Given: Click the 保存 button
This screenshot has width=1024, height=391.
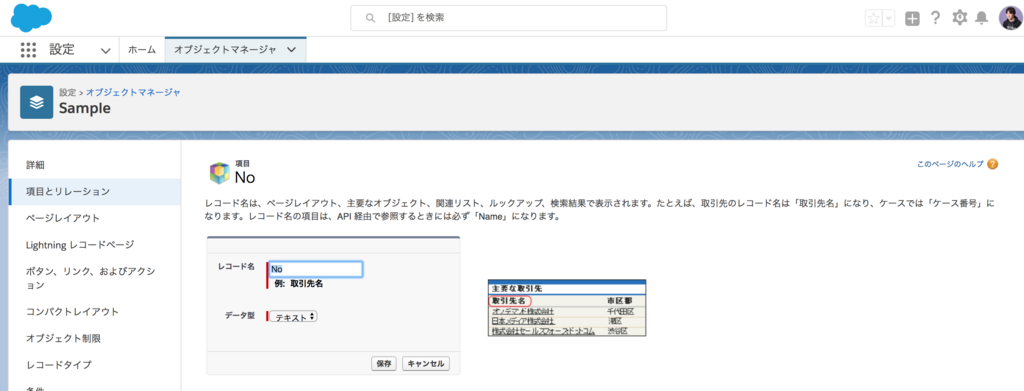Looking at the screenshot, I should 384,364.
